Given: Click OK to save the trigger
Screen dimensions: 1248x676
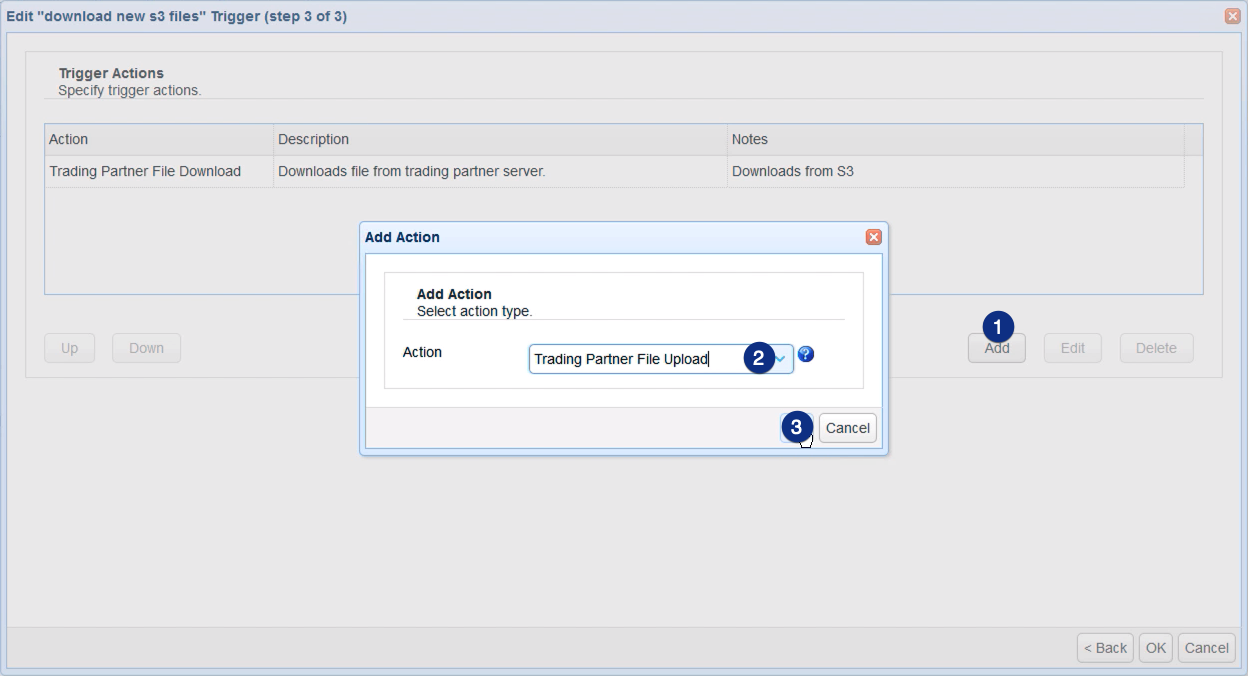Looking at the screenshot, I should tap(1155, 648).
